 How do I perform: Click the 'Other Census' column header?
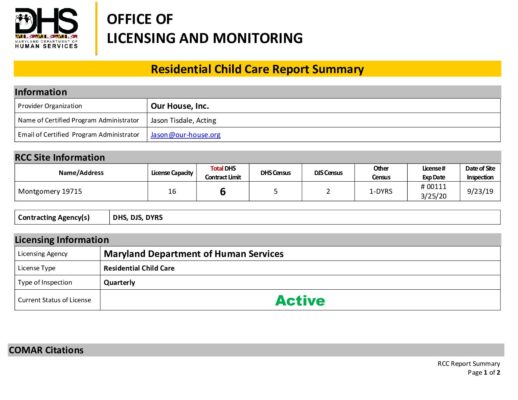click(381, 173)
